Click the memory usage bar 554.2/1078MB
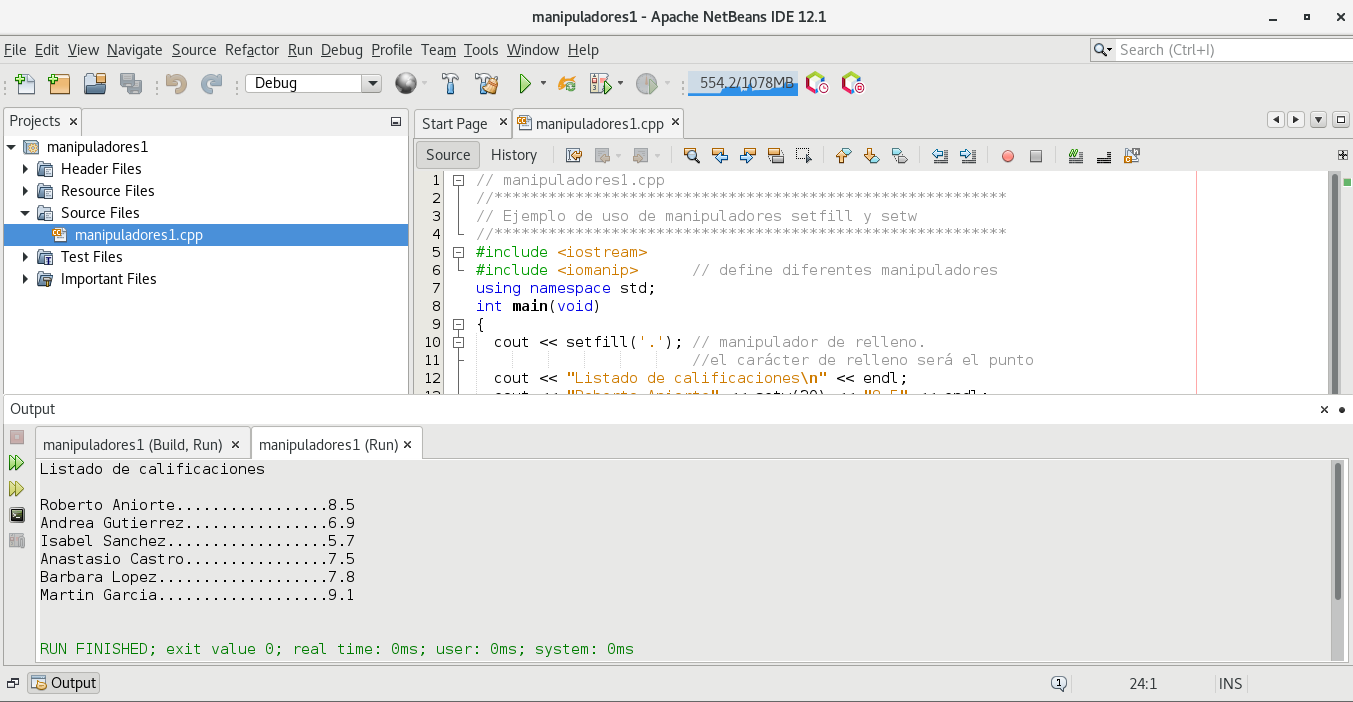 (742, 84)
